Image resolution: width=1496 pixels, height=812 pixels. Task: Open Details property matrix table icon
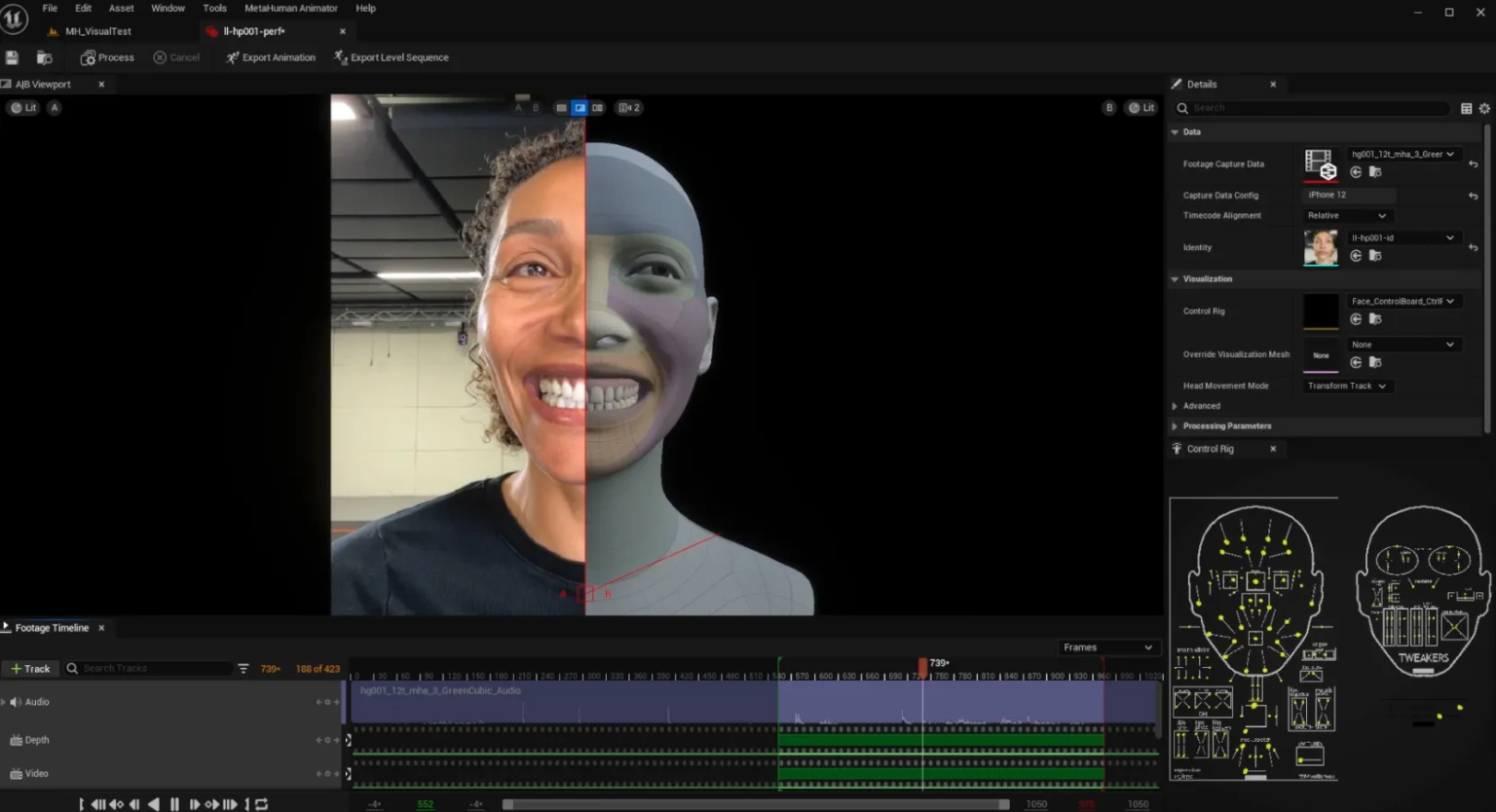[x=1466, y=108]
